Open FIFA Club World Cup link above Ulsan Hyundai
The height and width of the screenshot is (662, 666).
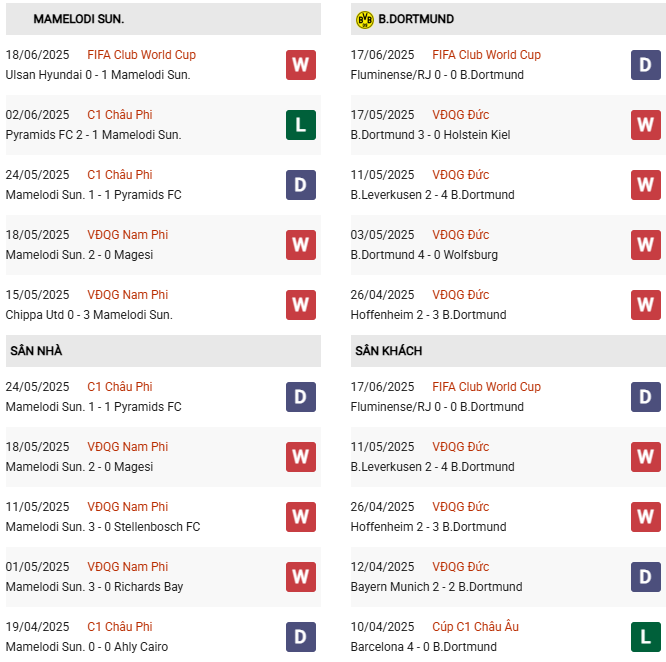141,55
